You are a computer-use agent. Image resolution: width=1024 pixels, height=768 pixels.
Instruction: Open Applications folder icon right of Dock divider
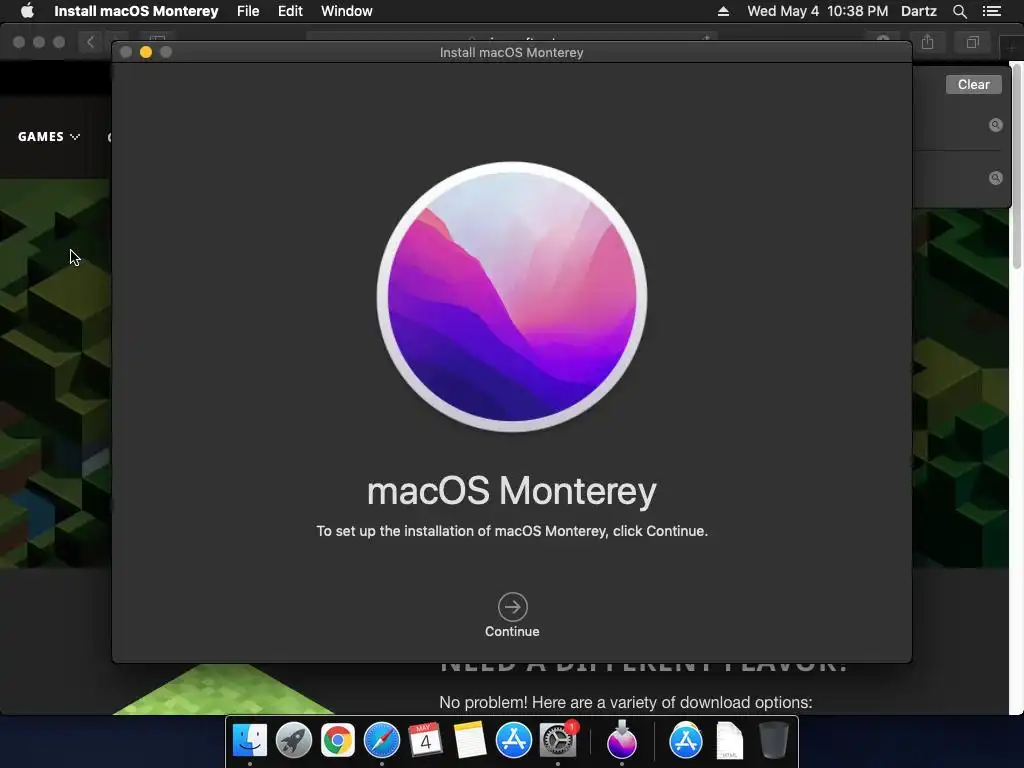pos(686,740)
